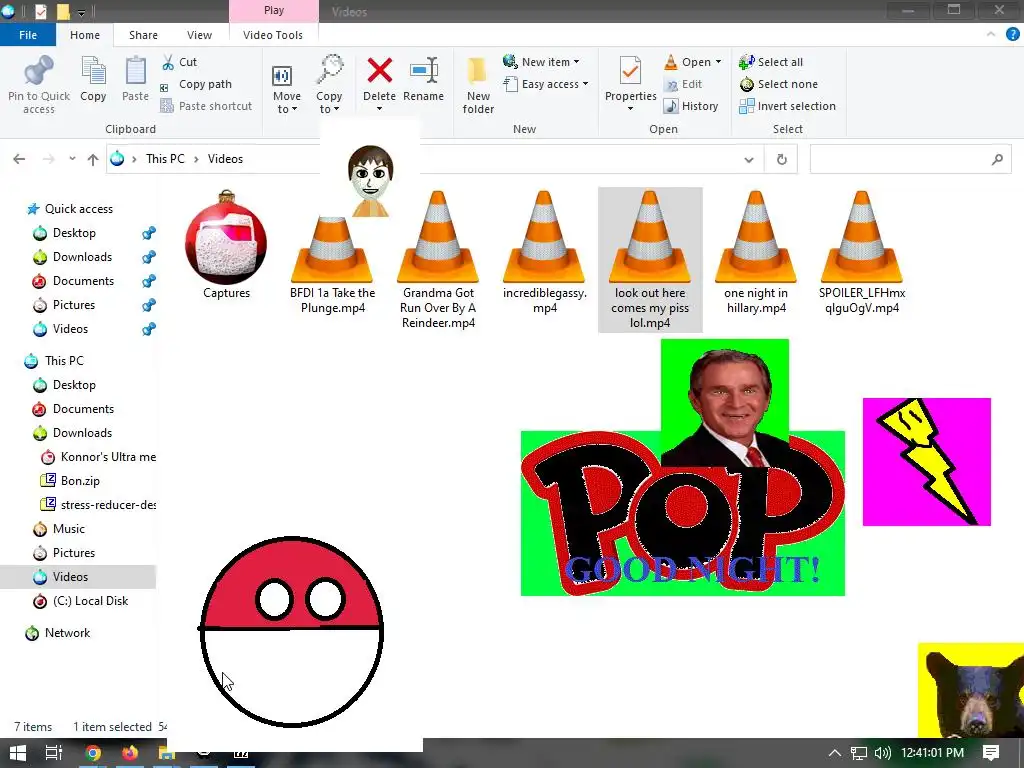This screenshot has height=768, width=1024.
Task: Select BFDI 1a Take the Plunge.mp4
Action: [x=332, y=266]
